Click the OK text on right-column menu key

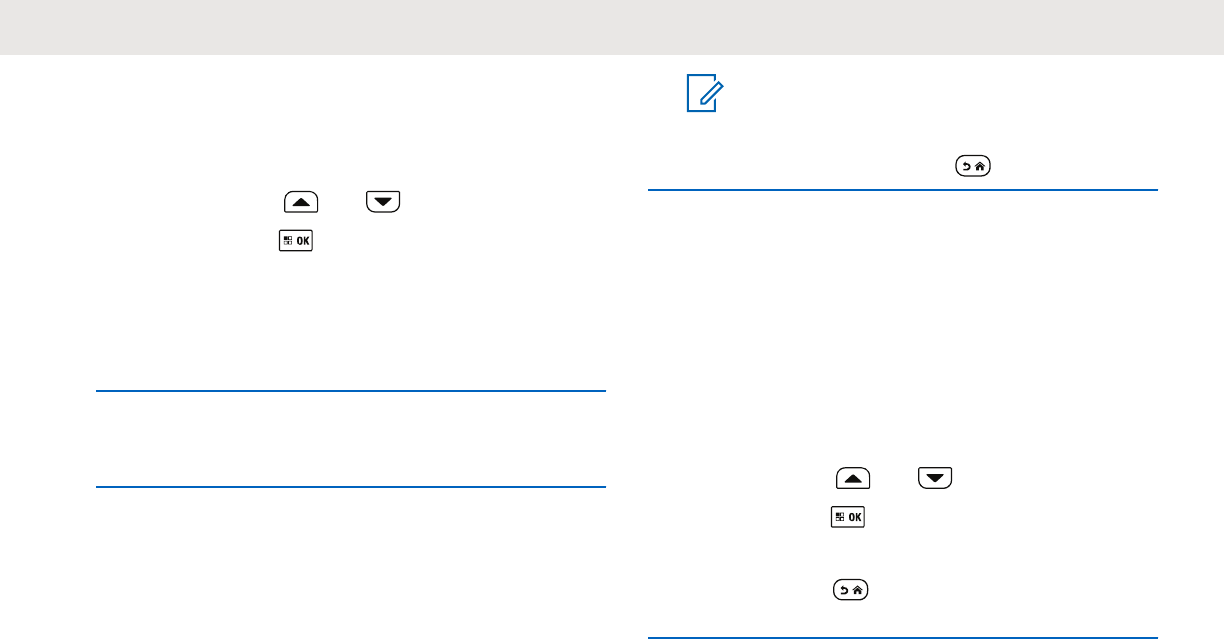855,518
